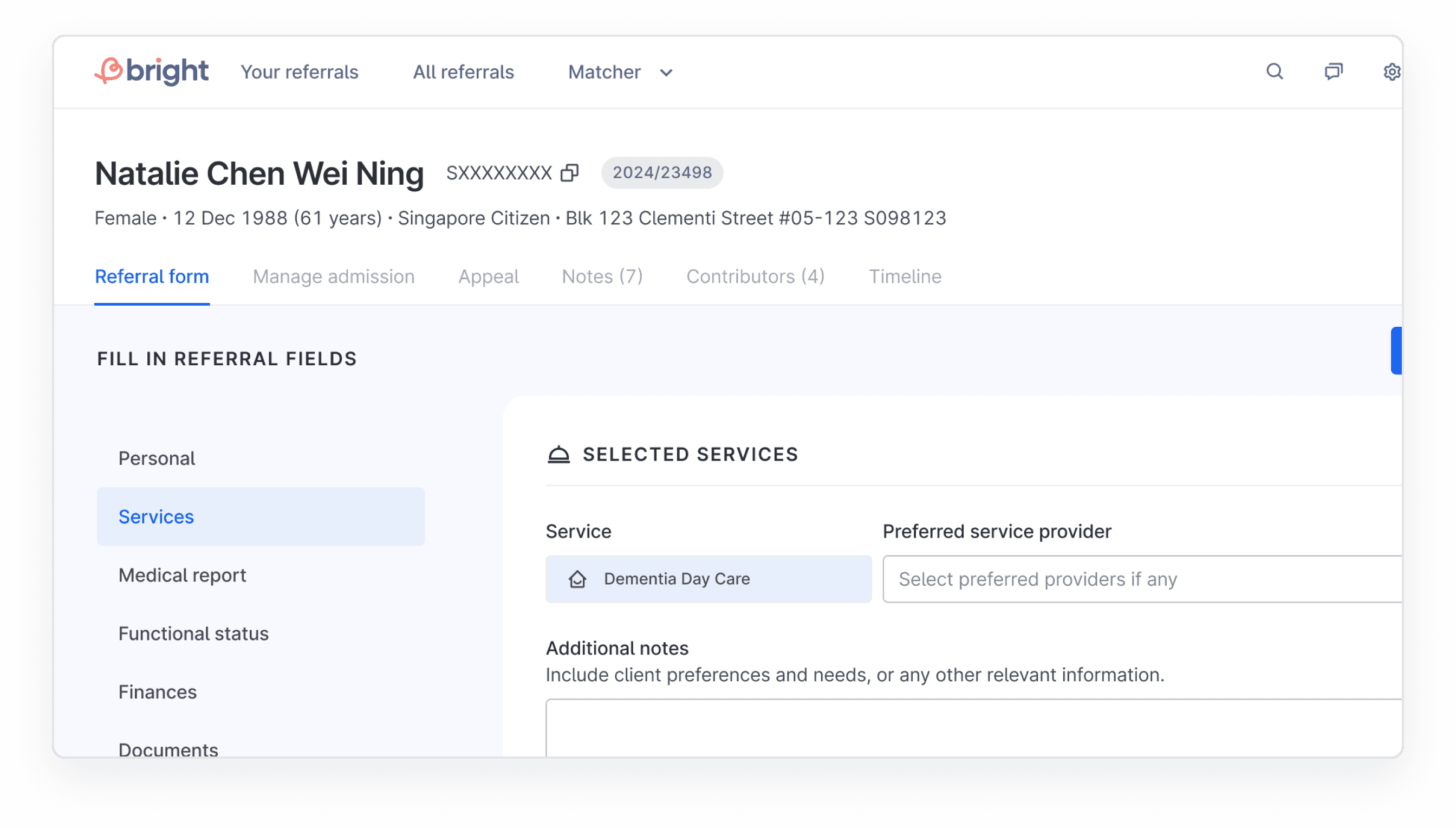Click the Preferred service provider label
1456x828 pixels.
coord(997,531)
